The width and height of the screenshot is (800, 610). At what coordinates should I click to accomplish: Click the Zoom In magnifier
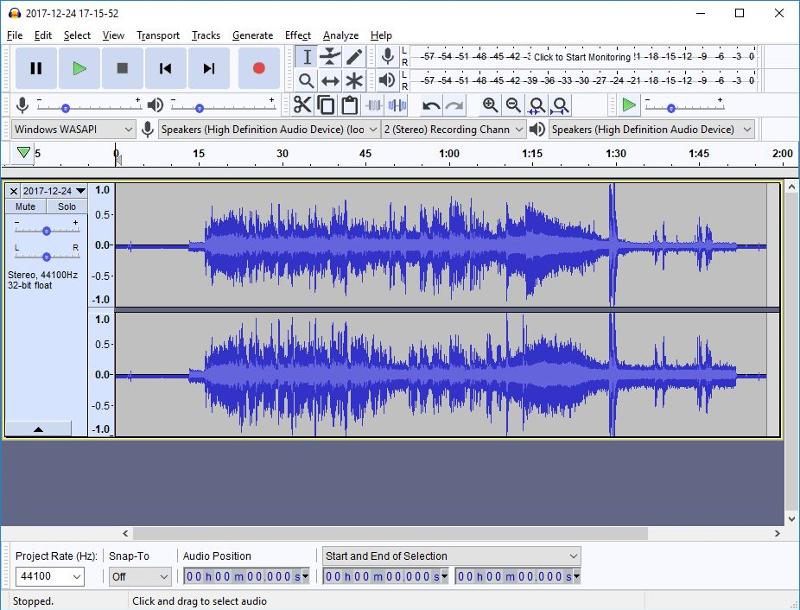pos(490,105)
